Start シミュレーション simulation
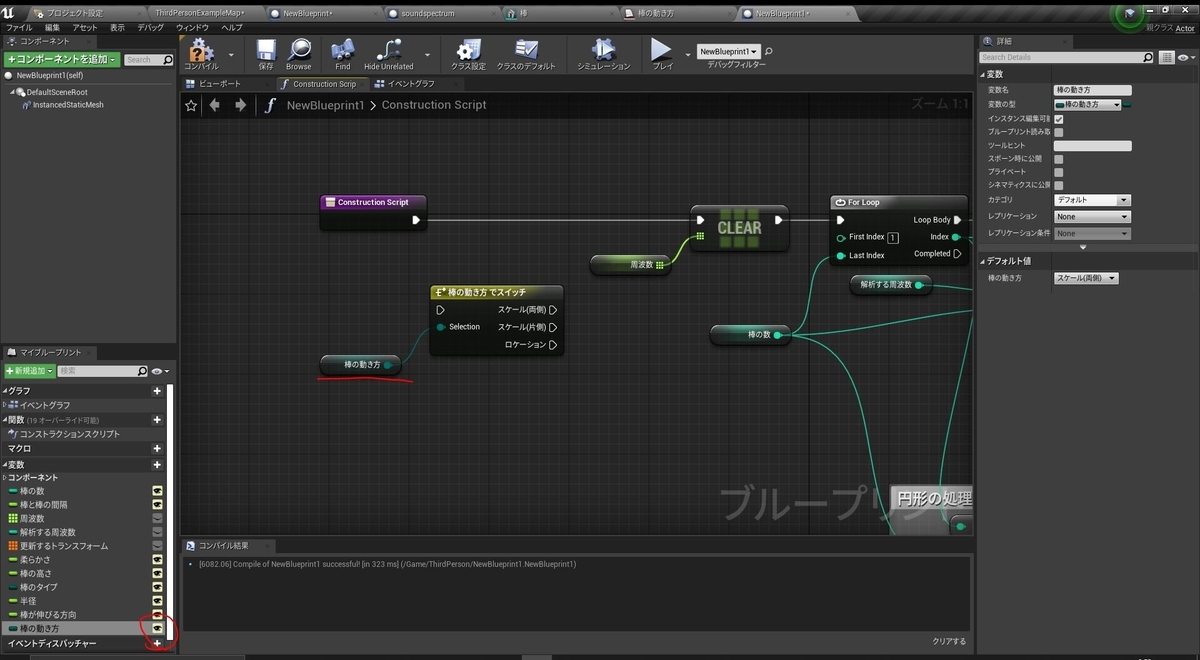 coord(604,53)
